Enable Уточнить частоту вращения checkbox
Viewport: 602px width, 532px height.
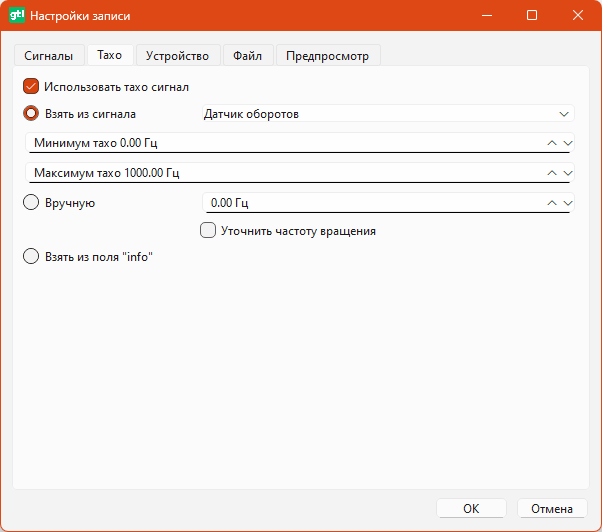(x=208, y=231)
